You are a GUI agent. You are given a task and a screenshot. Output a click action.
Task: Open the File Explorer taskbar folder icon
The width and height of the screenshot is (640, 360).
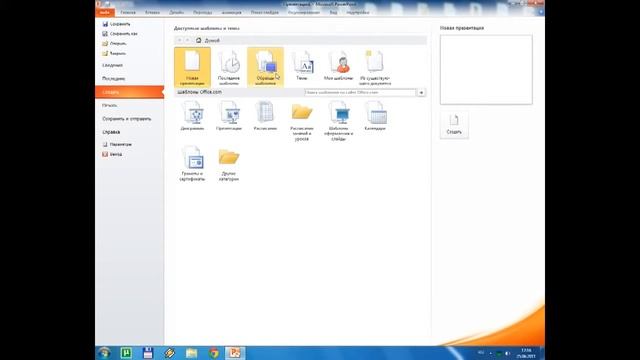point(191,353)
